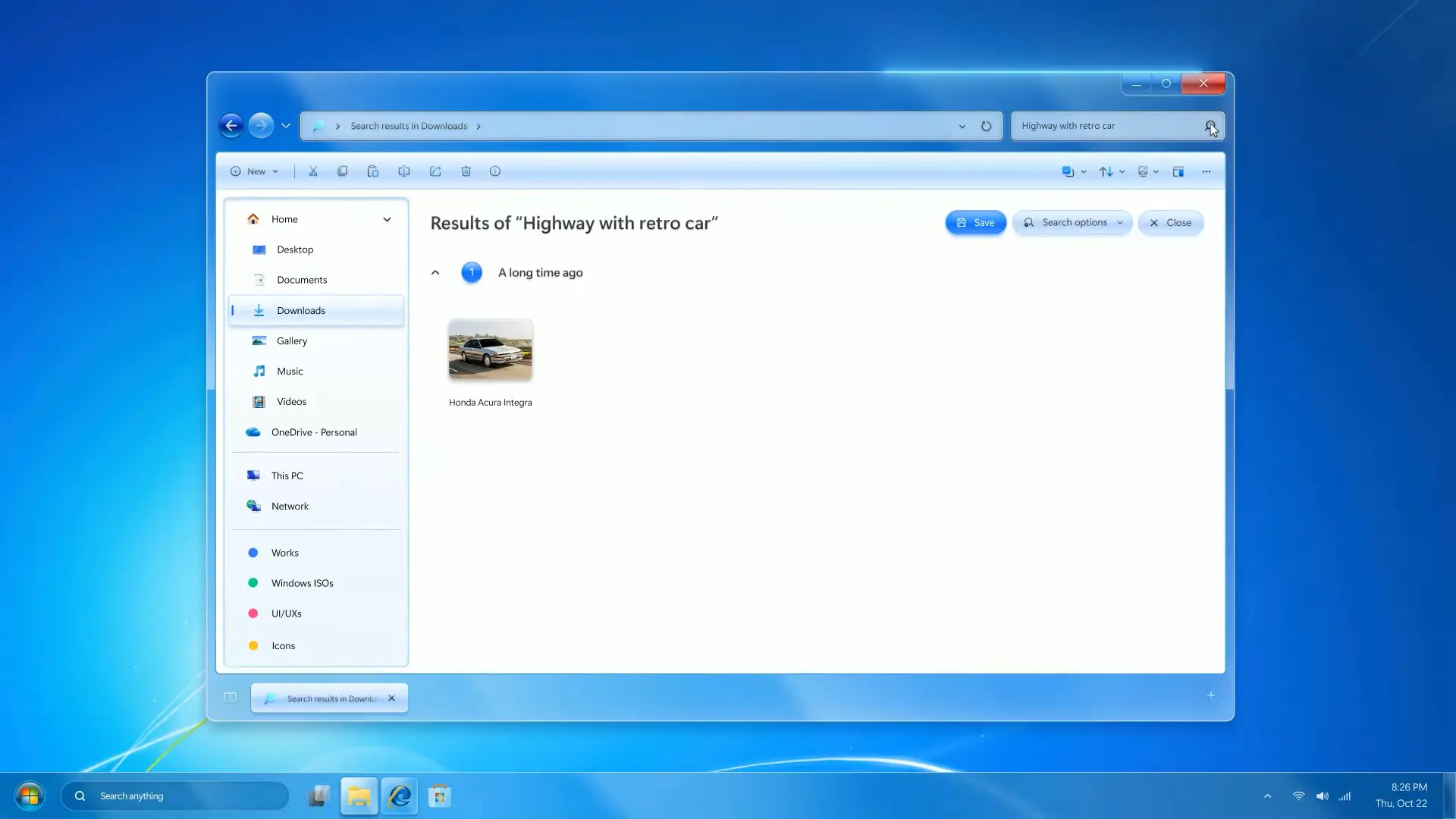This screenshot has height=819, width=1456.
Task: Open the three-dots more options menu
Action: 1207,171
